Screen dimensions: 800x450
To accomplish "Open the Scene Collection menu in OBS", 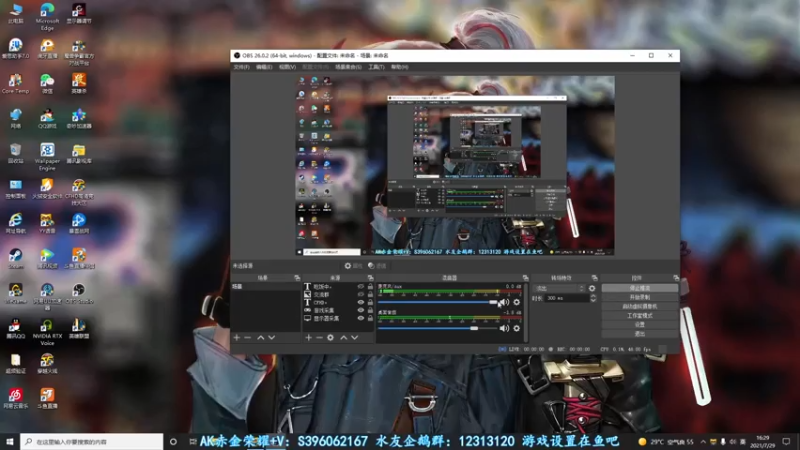I will [348, 67].
